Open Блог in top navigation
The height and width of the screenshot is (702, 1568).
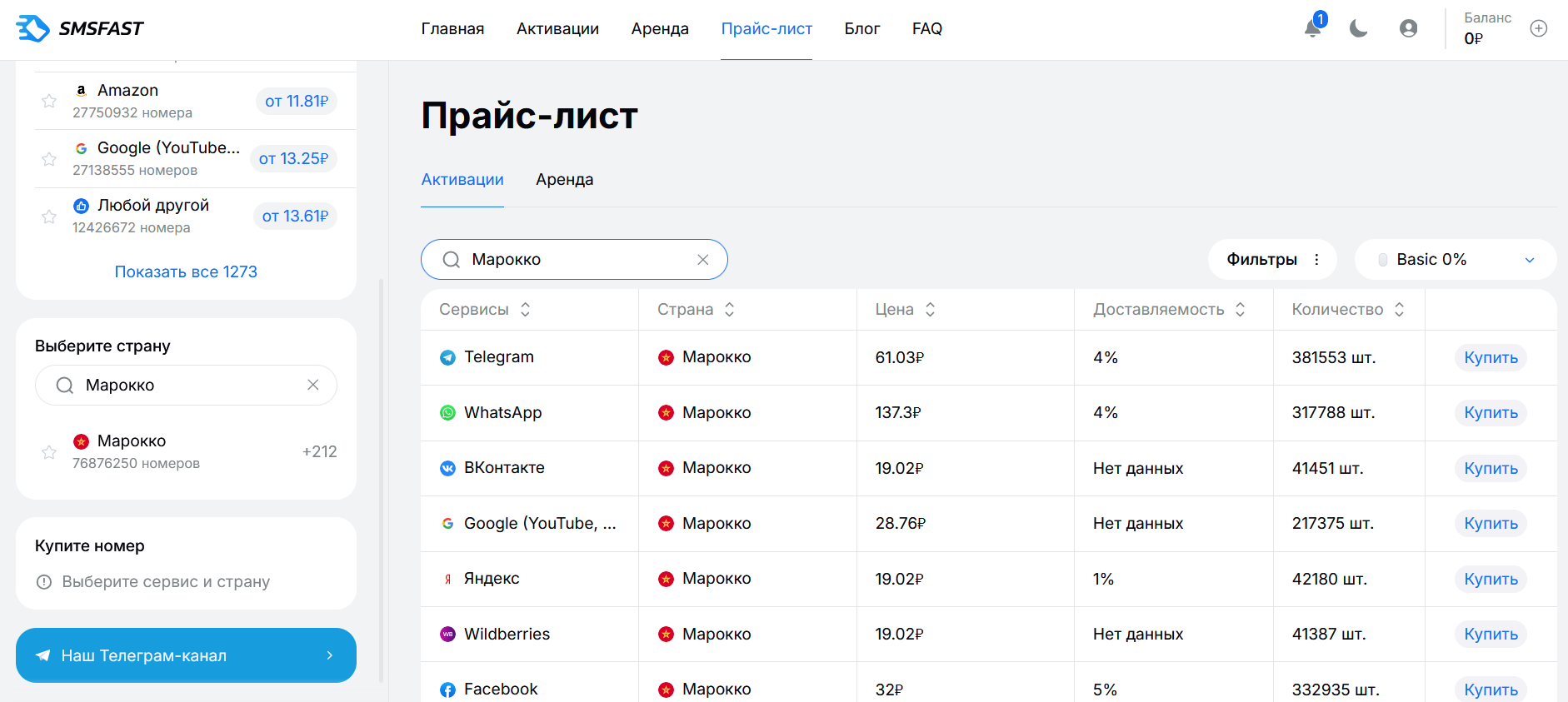[x=862, y=29]
